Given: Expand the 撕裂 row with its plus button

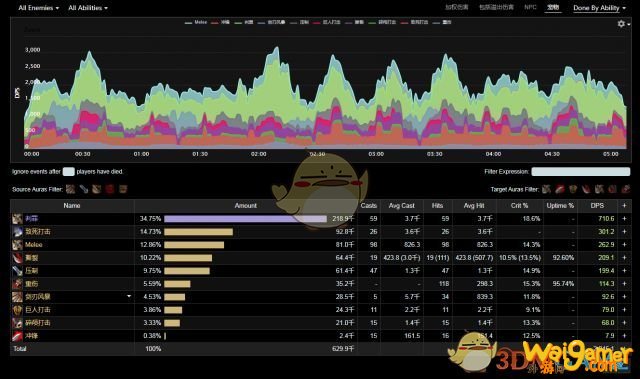Looking at the screenshot, I should click(x=624, y=258).
